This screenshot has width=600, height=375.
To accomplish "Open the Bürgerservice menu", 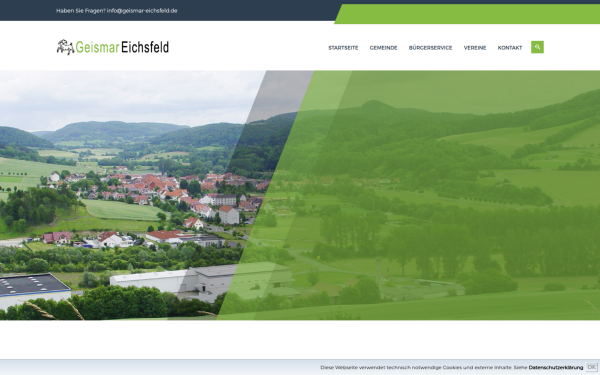I will [430, 48].
